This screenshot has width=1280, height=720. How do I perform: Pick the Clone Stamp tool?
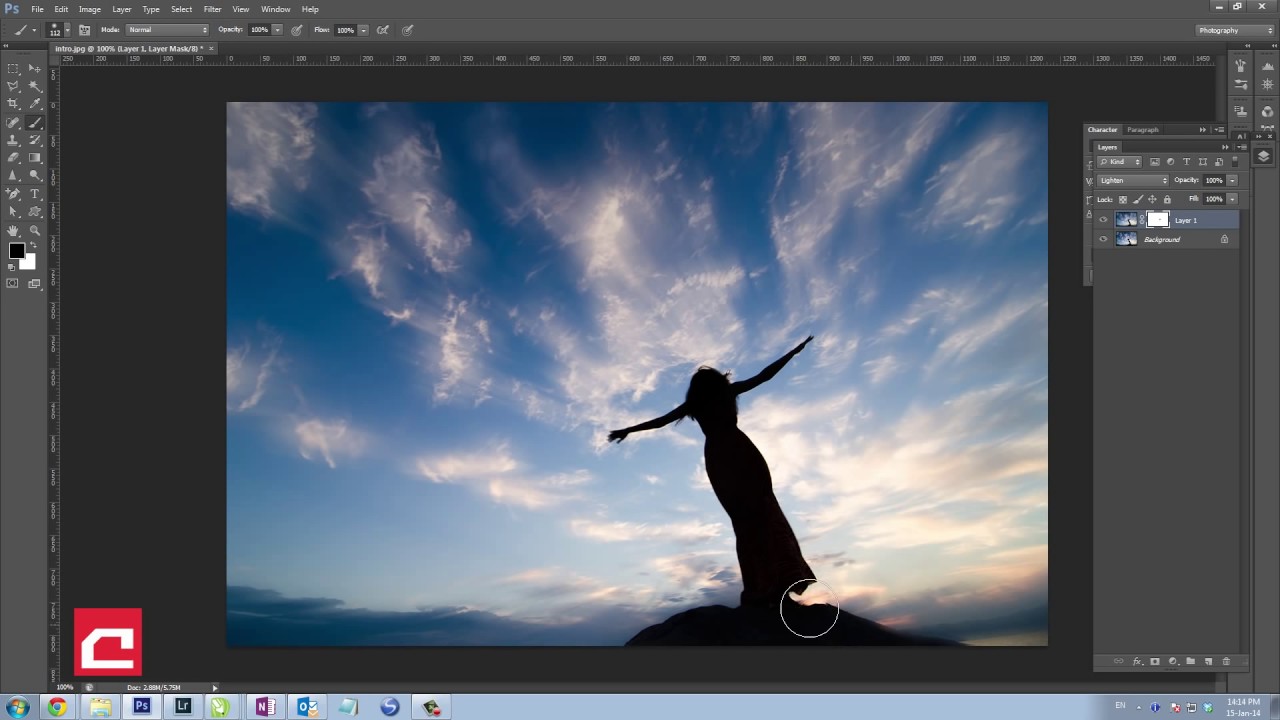pyautogui.click(x=13, y=140)
